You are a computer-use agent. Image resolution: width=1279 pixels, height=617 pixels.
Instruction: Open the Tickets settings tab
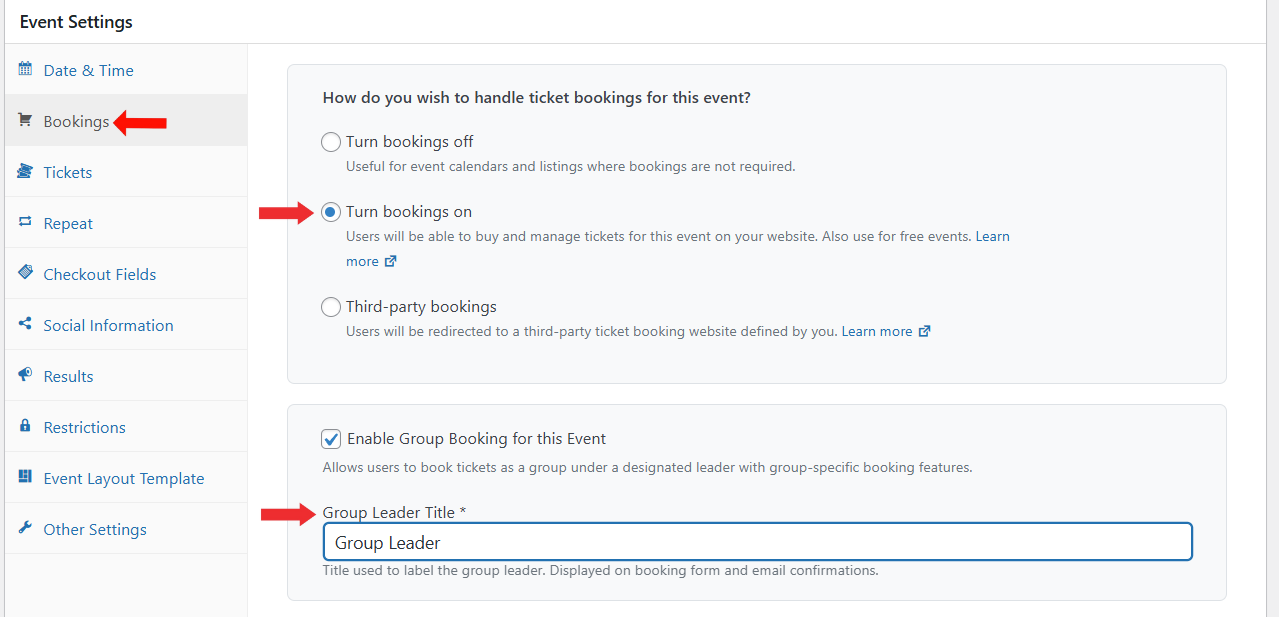coord(68,172)
